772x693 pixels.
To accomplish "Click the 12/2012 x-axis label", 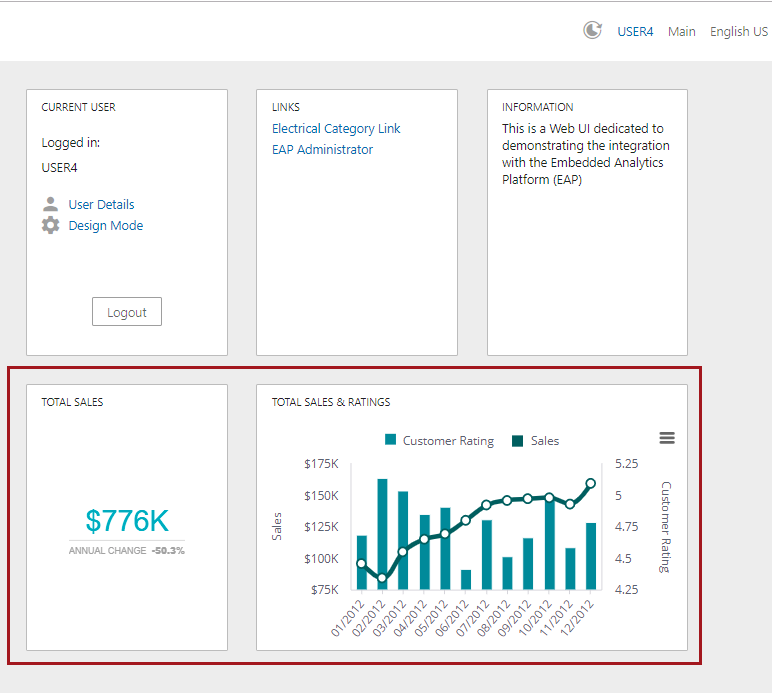I will pos(577,618).
